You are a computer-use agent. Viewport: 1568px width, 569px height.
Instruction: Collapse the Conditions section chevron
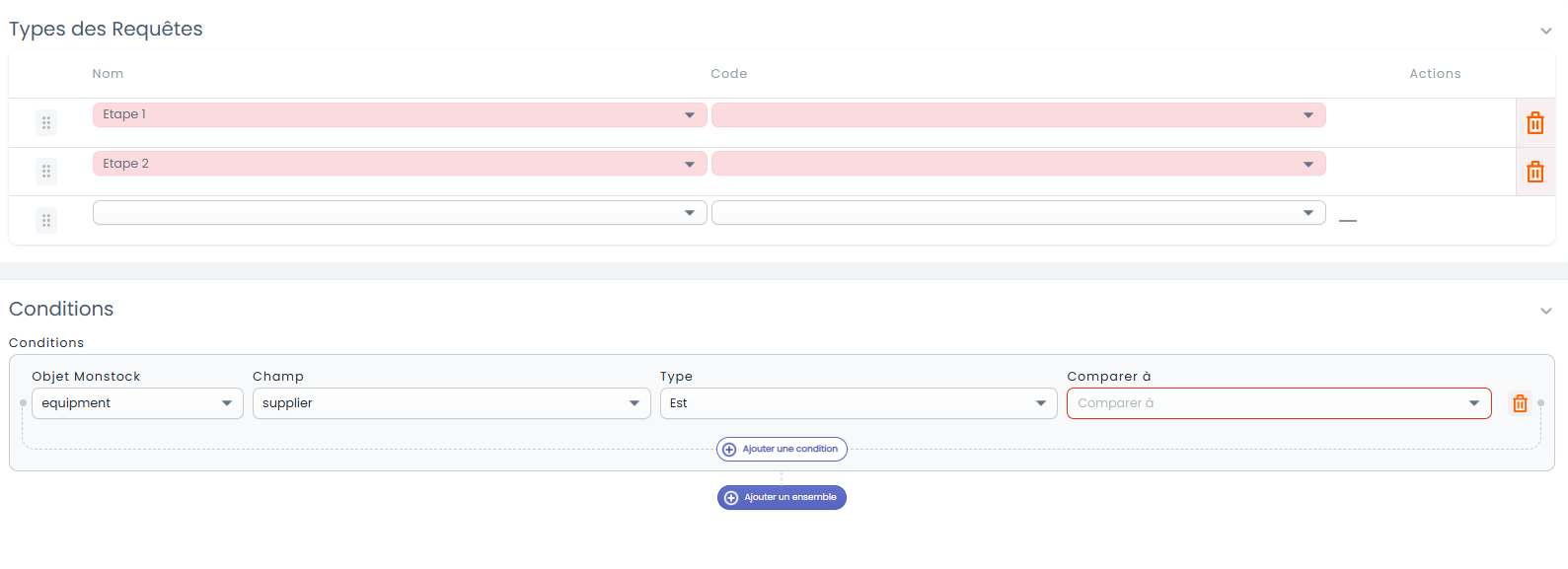[x=1546, y=311]
